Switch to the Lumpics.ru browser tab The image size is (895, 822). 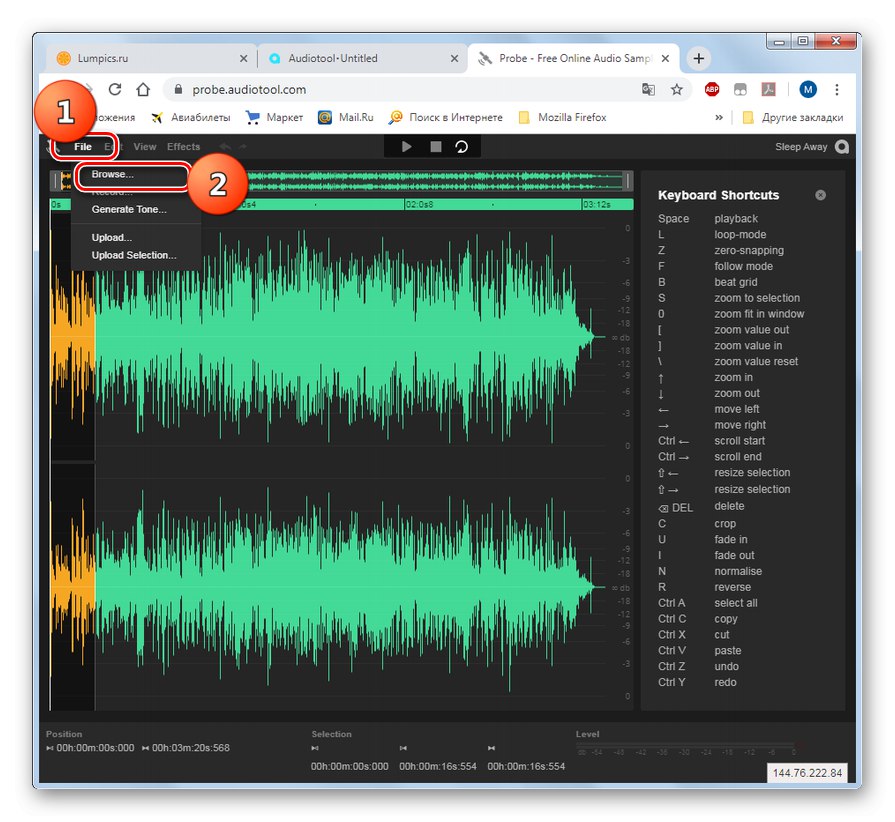tap(151, 58)
